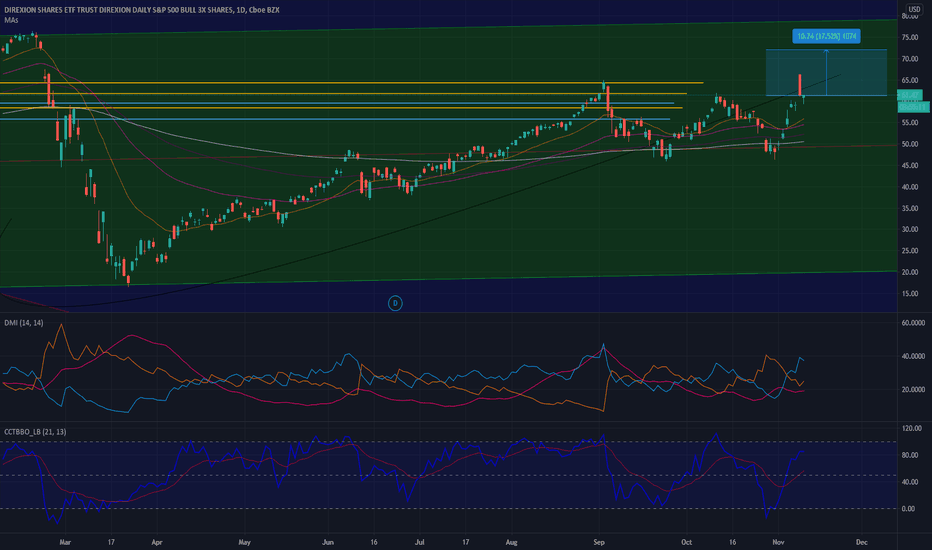932x550 pixels.
Task: Click the 50.00 price axis label
Action: coord(910,144)
